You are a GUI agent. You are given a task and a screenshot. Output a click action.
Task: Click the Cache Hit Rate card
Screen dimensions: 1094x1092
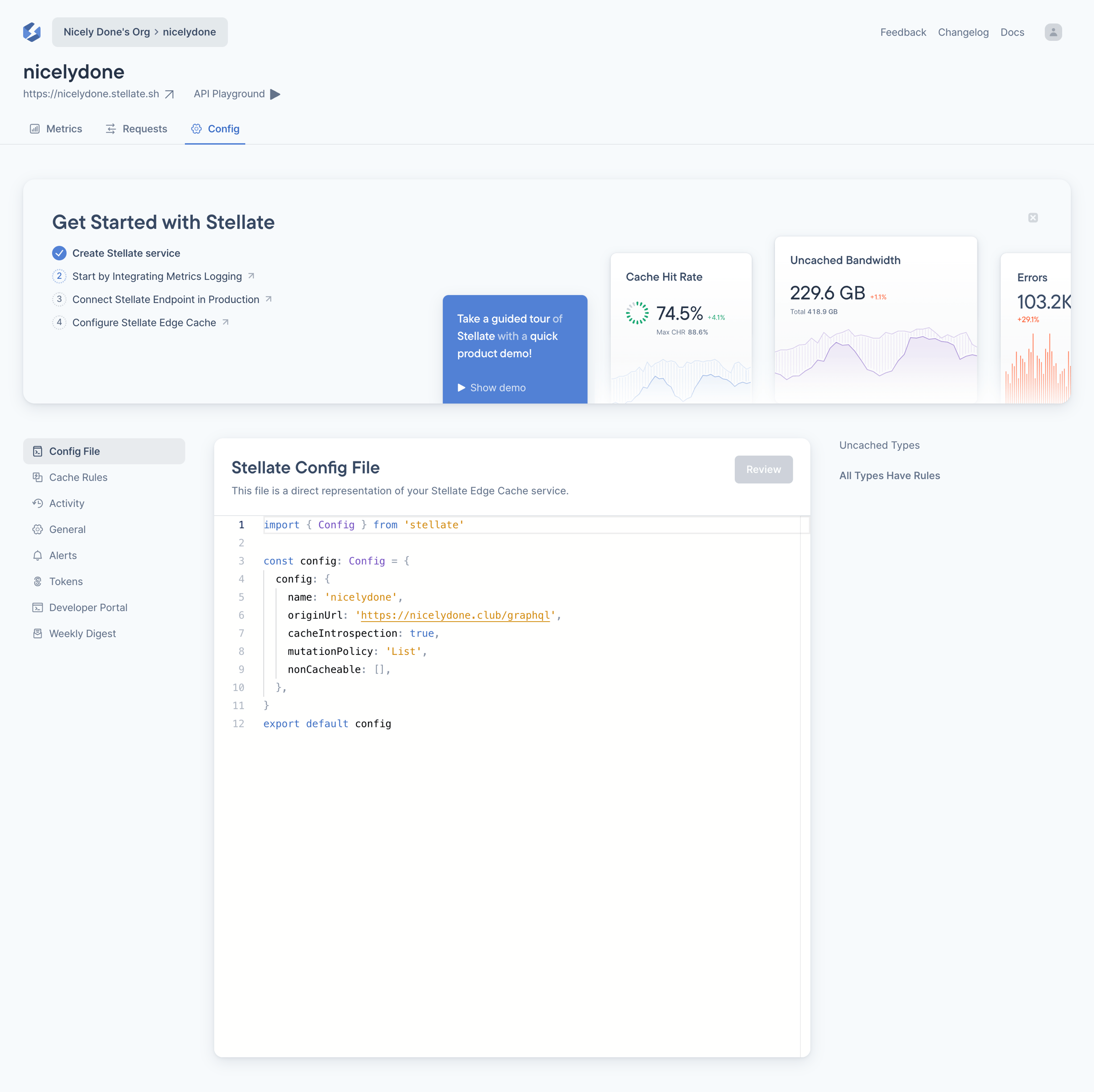681,328
